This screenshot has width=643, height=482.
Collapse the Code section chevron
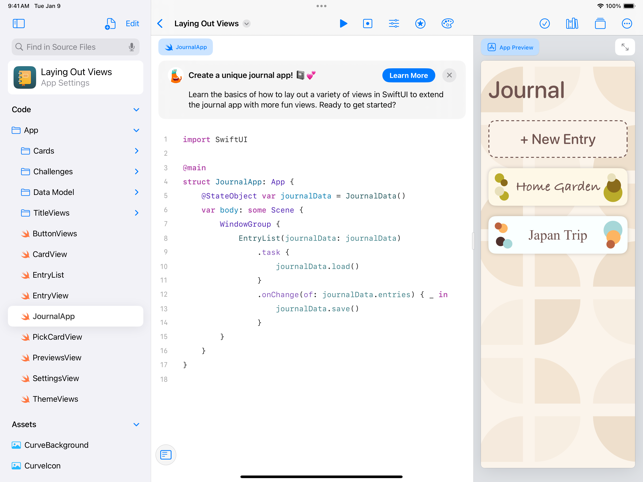click(x=136, y=110)
